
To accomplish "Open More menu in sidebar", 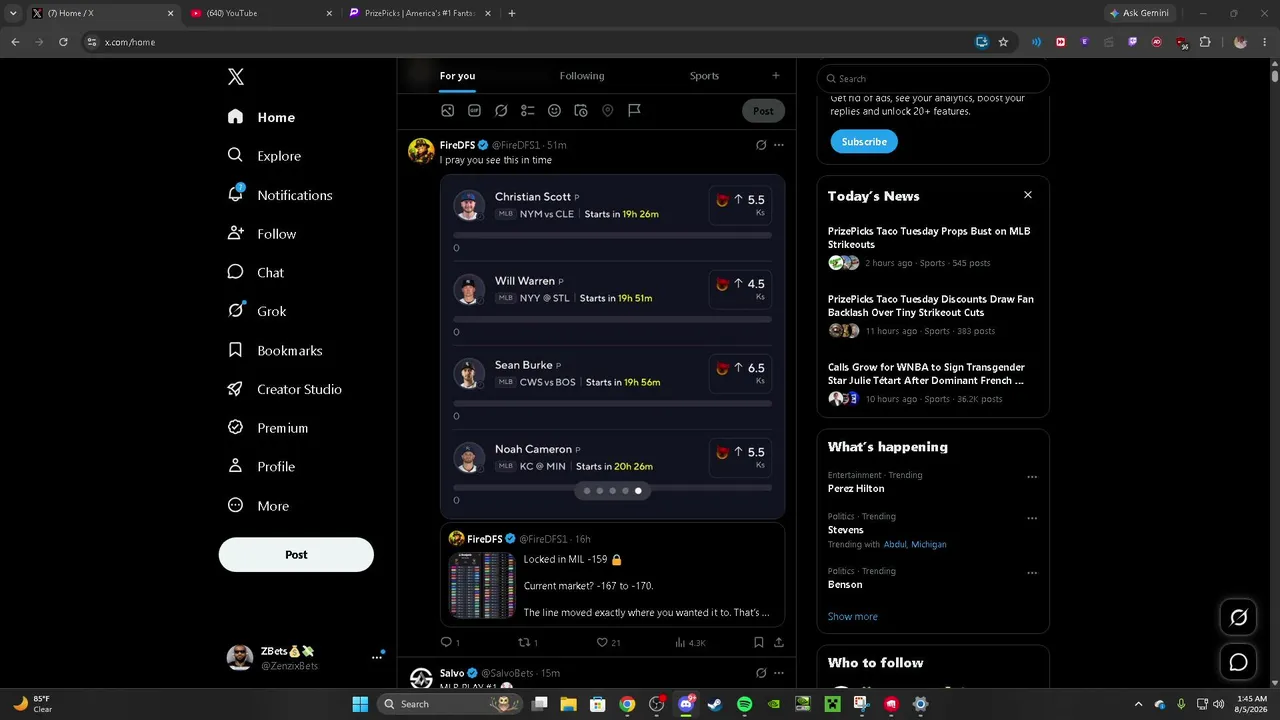I will coord(259,505).
